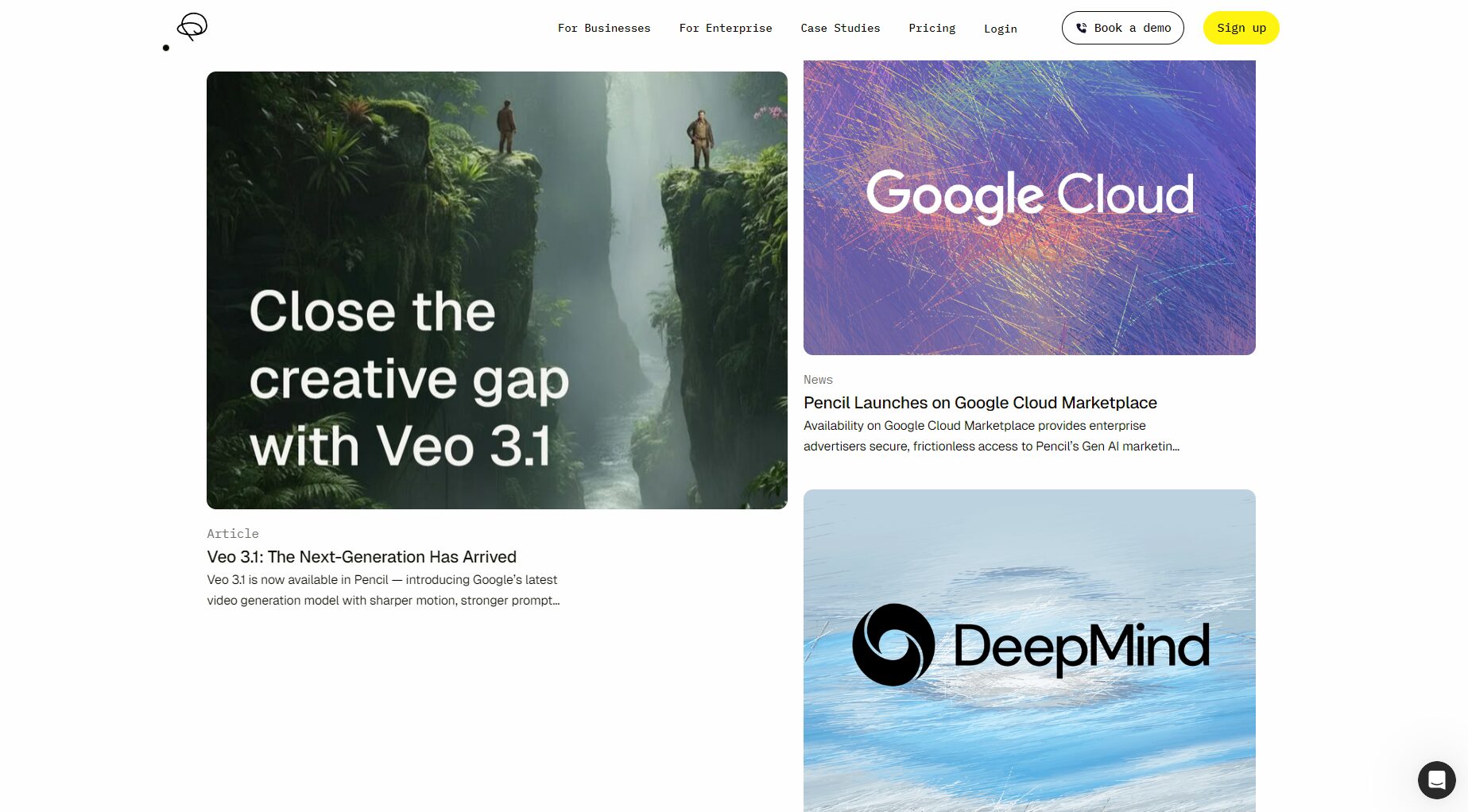1468x812 pixels.
Task: Open the Google Cloud article image
Action: point(1029,207)
